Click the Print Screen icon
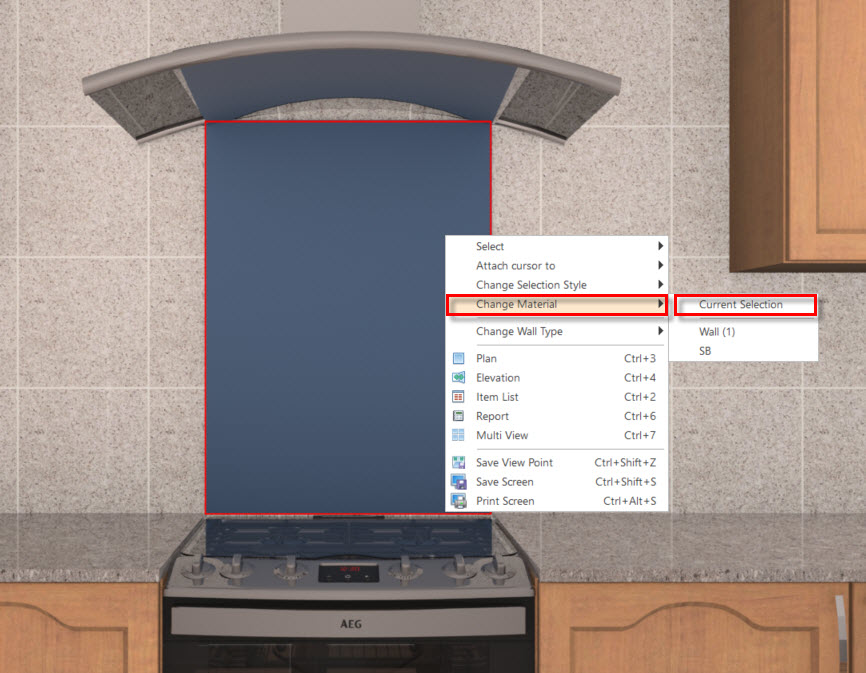 coord(458,501)
